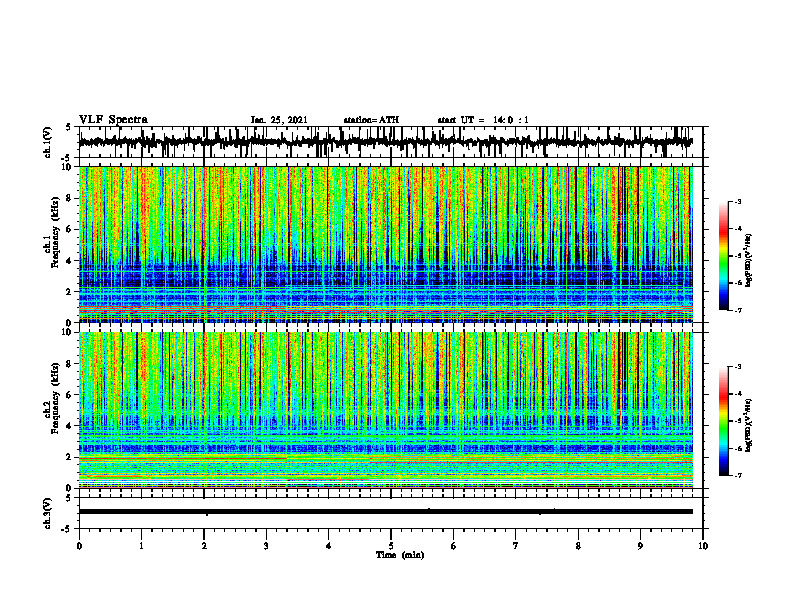Click the ch.1 spectrogram panel
This screenshot has width=792, height=612.
coord(386,244)
